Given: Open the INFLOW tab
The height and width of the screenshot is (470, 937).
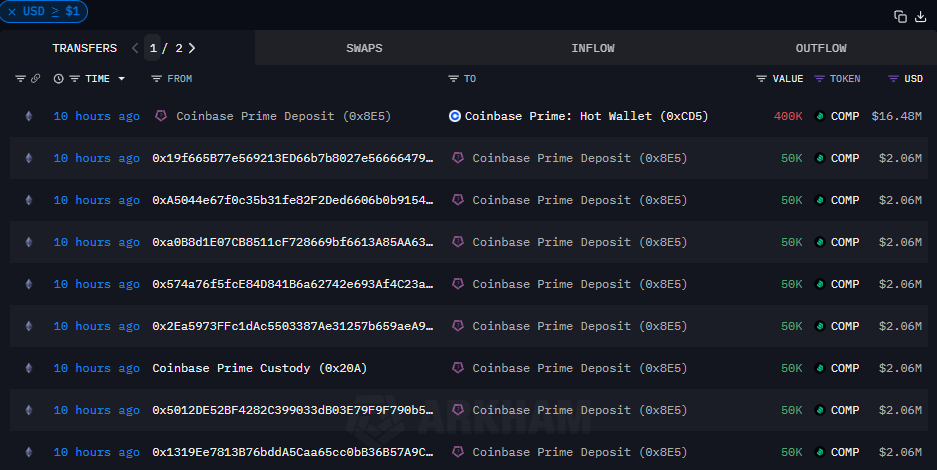Looking at the screenshot, I should tap(592, 48).
